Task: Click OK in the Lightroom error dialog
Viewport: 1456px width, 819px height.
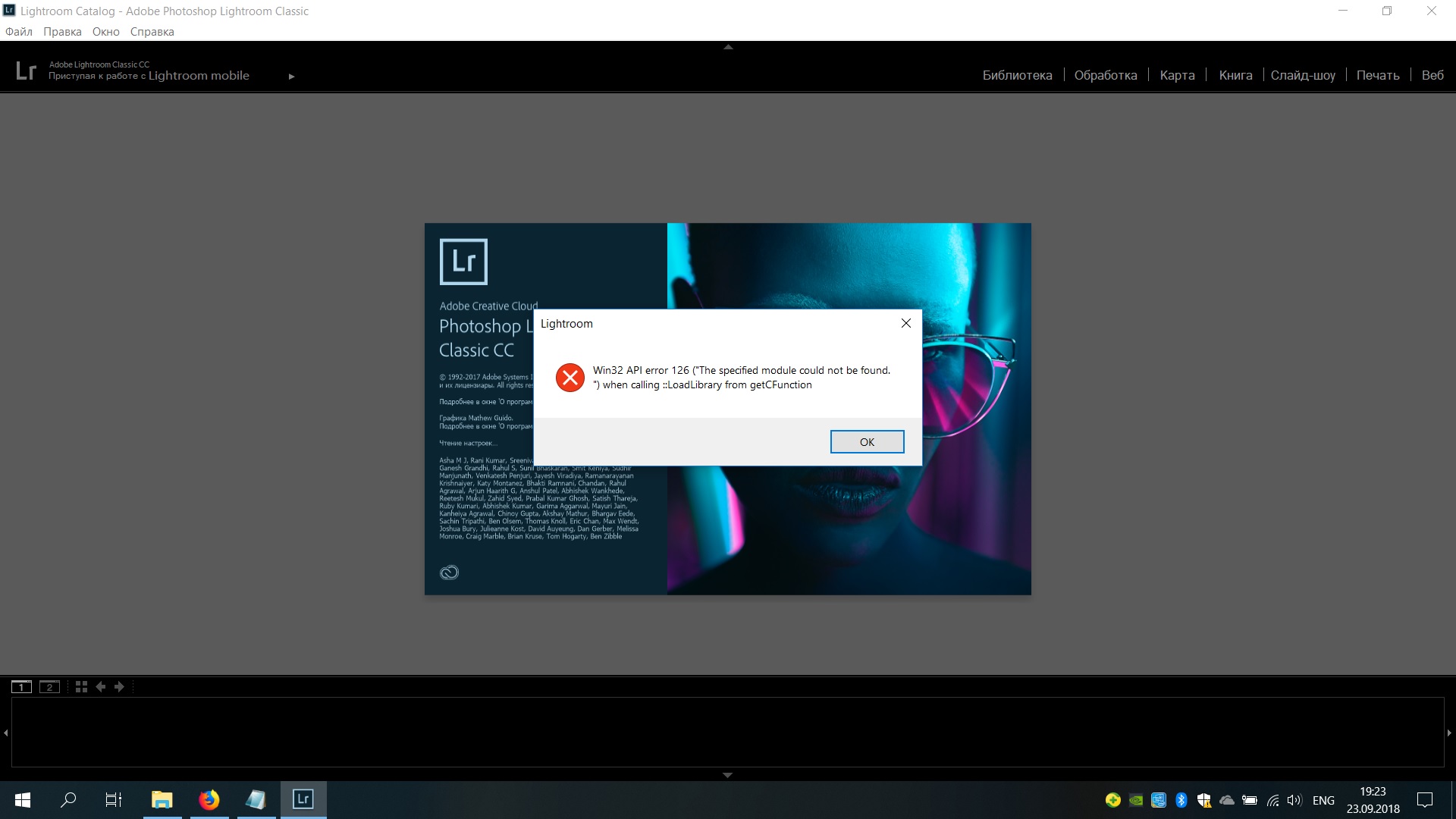Action: point(867,442)
